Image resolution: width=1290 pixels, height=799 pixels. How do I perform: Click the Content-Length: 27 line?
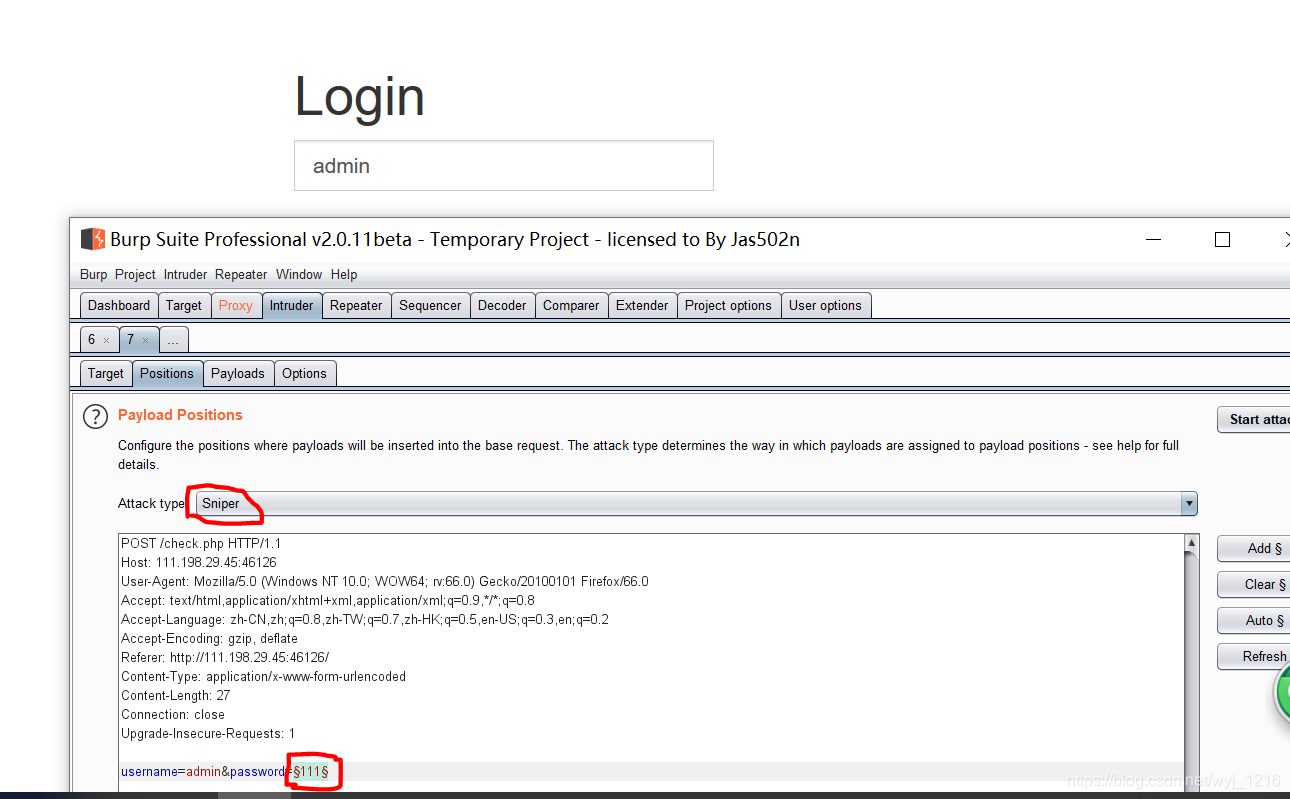(x=176, y=695)
